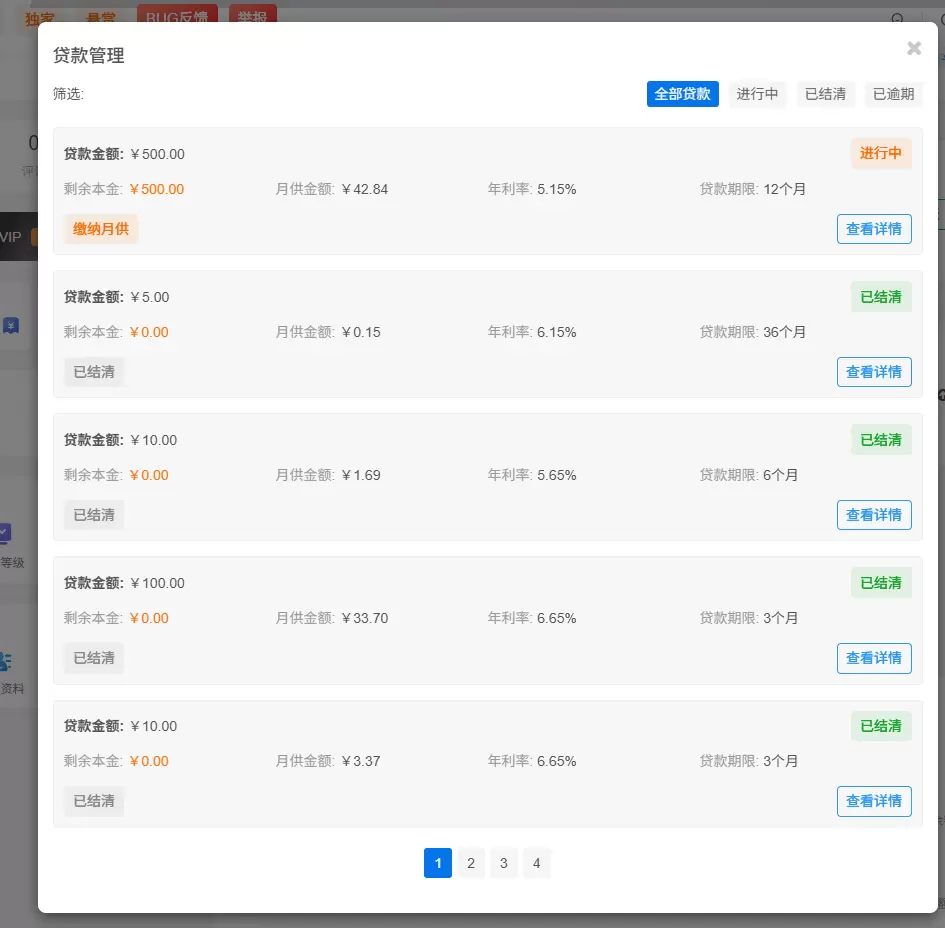
Task: Click monthly payment value ¥42.84
Action: 365,189
